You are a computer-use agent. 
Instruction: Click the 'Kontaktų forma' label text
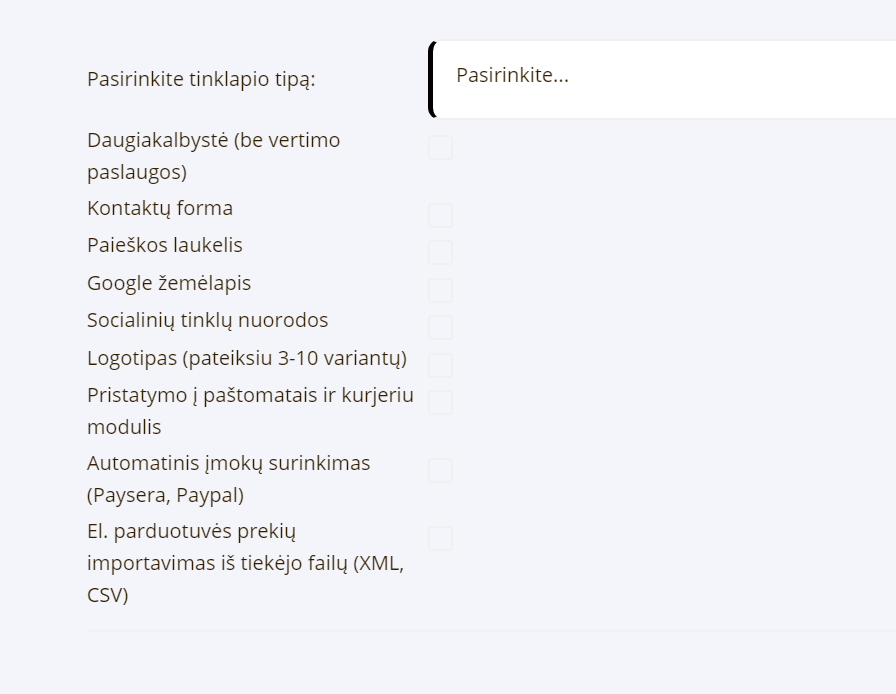[160, 208]
